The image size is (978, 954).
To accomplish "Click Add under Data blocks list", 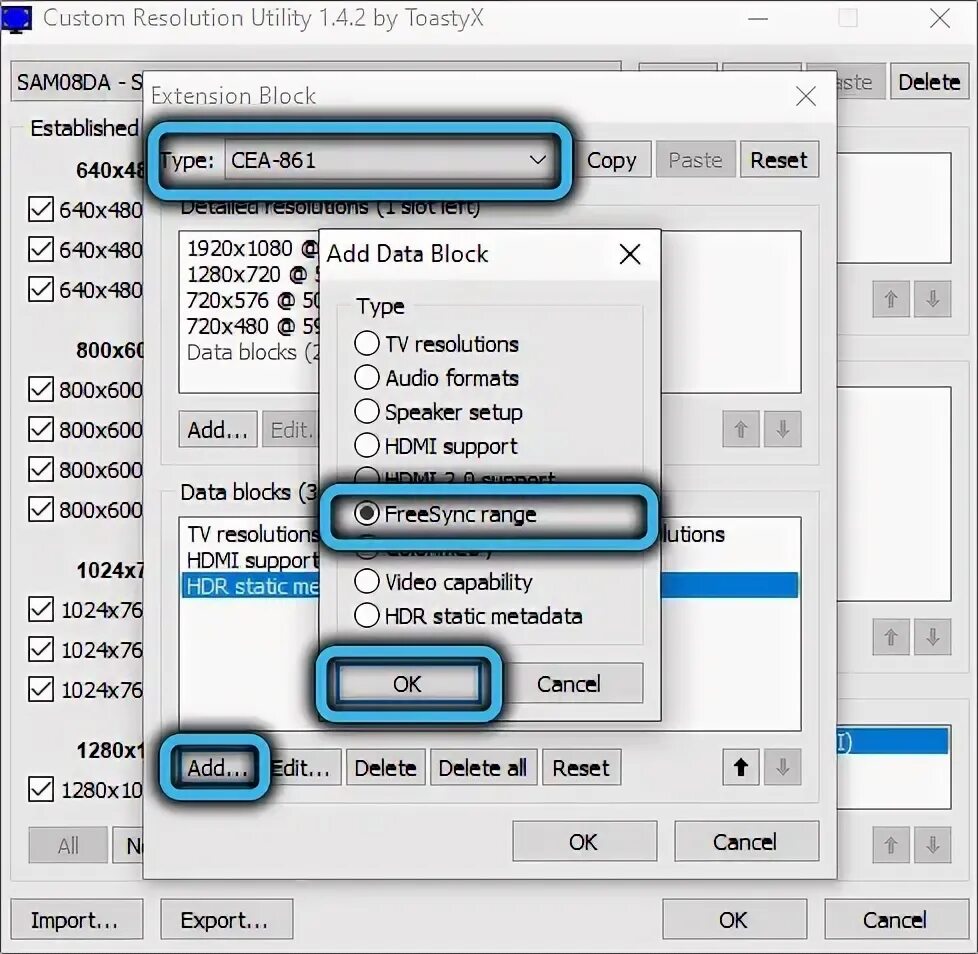I will tap(218, 768).
